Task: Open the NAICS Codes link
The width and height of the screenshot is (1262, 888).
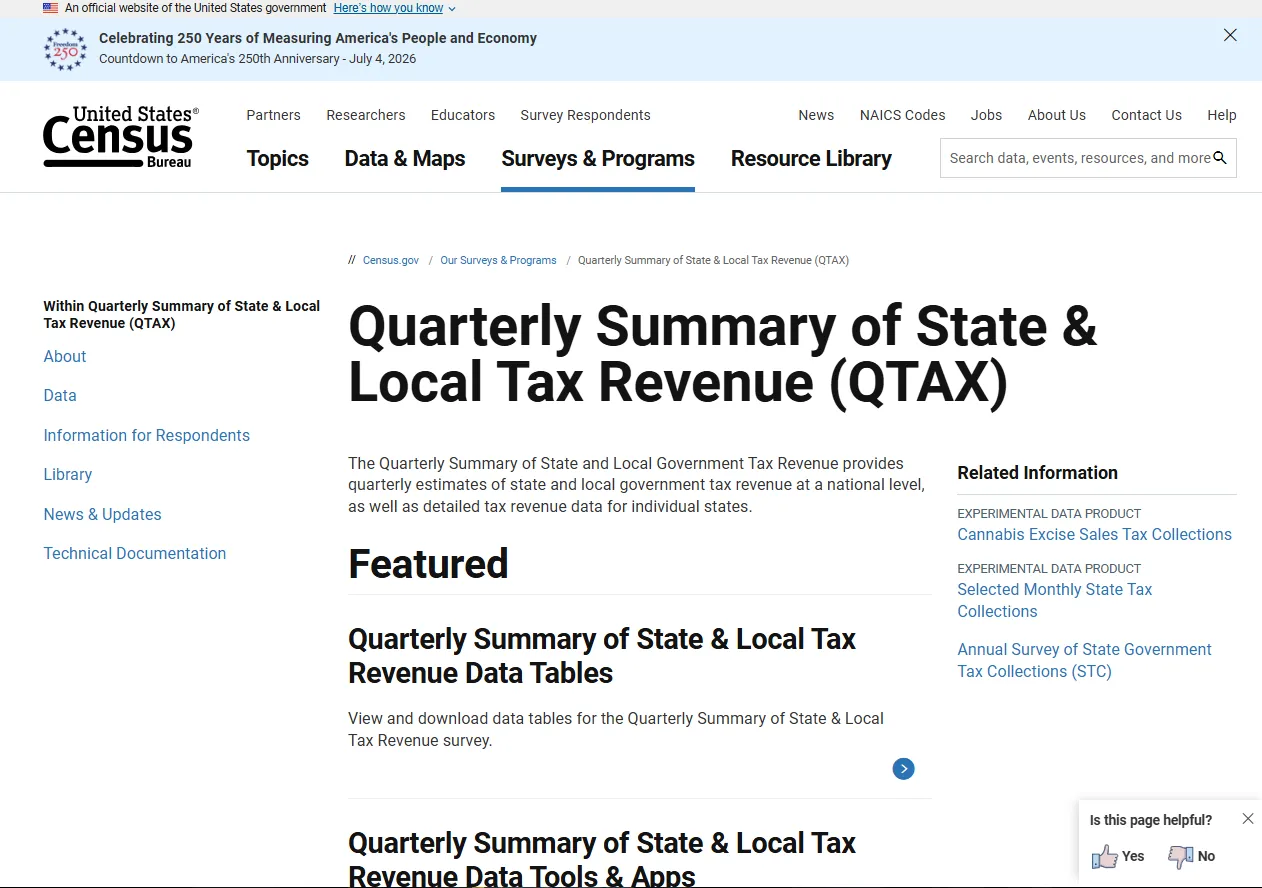Action: tap(902, 115)
